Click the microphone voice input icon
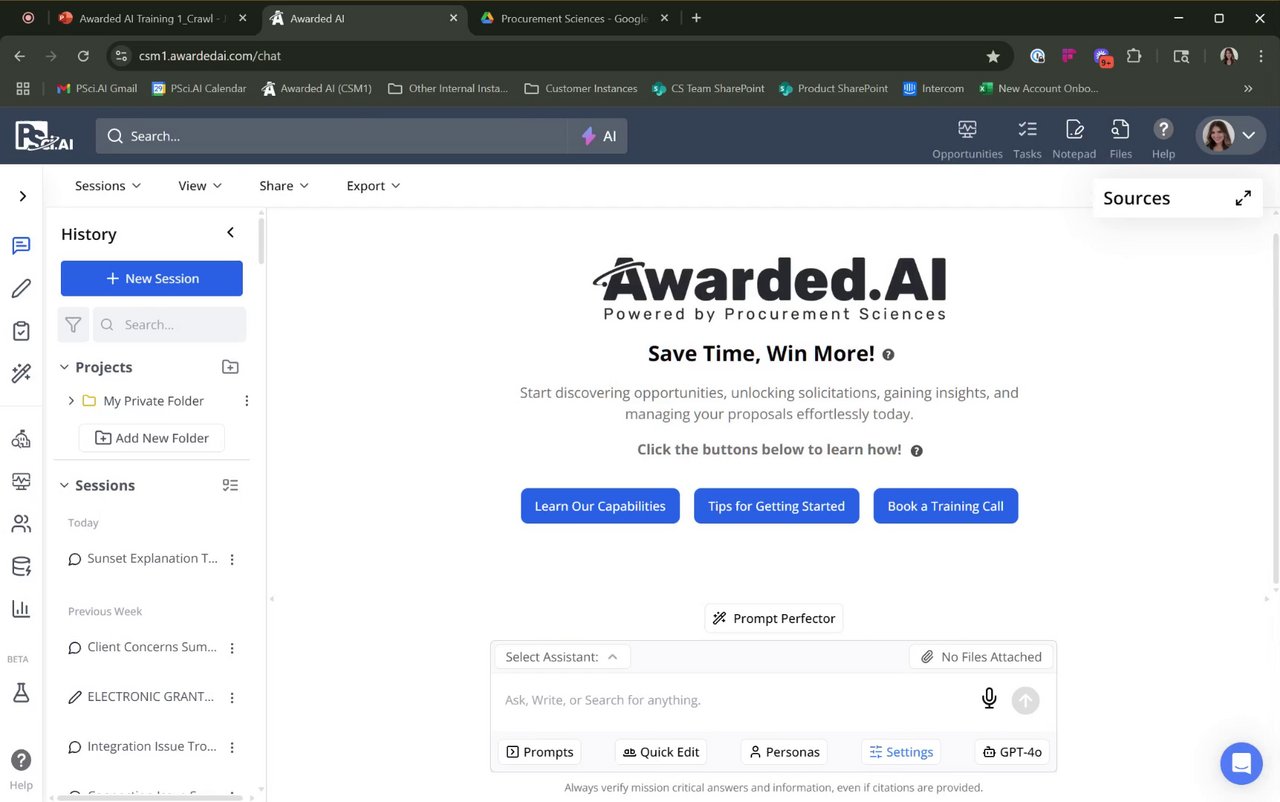The height and width of the screenshot is (802, 1280). tap(989, 699)
